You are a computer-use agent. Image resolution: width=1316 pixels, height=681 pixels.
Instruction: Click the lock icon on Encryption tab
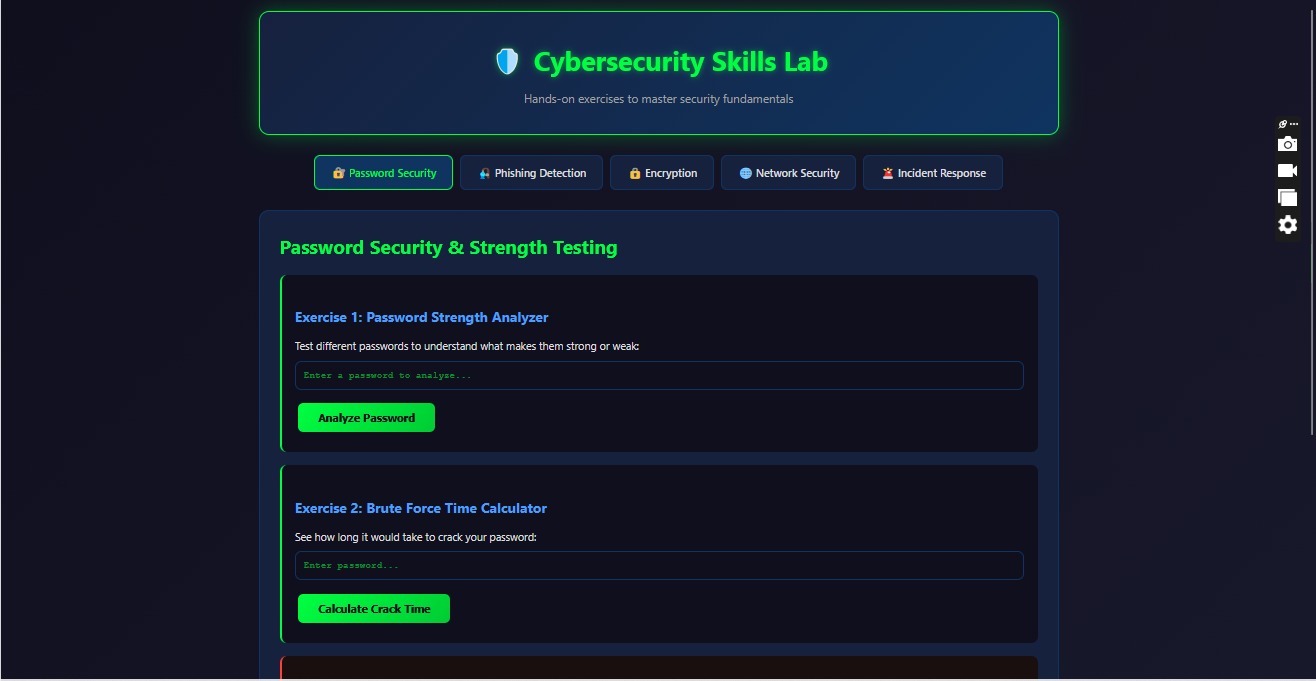634,173
